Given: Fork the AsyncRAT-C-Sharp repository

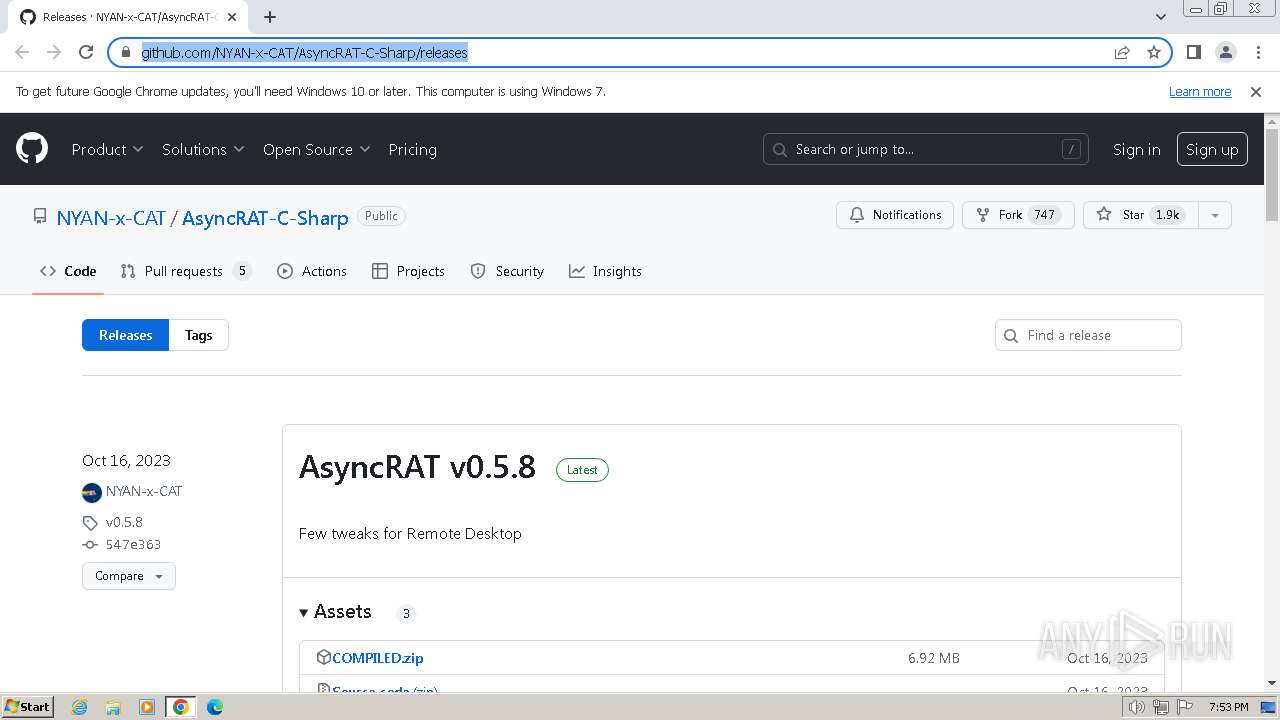Looking at the screenshot, I should click(1018, 215).
